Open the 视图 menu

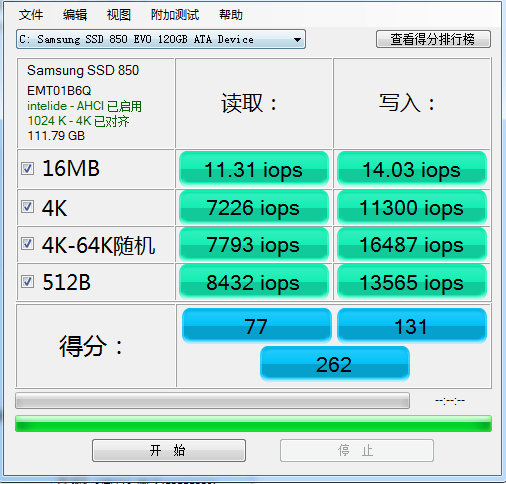point(118,15)
